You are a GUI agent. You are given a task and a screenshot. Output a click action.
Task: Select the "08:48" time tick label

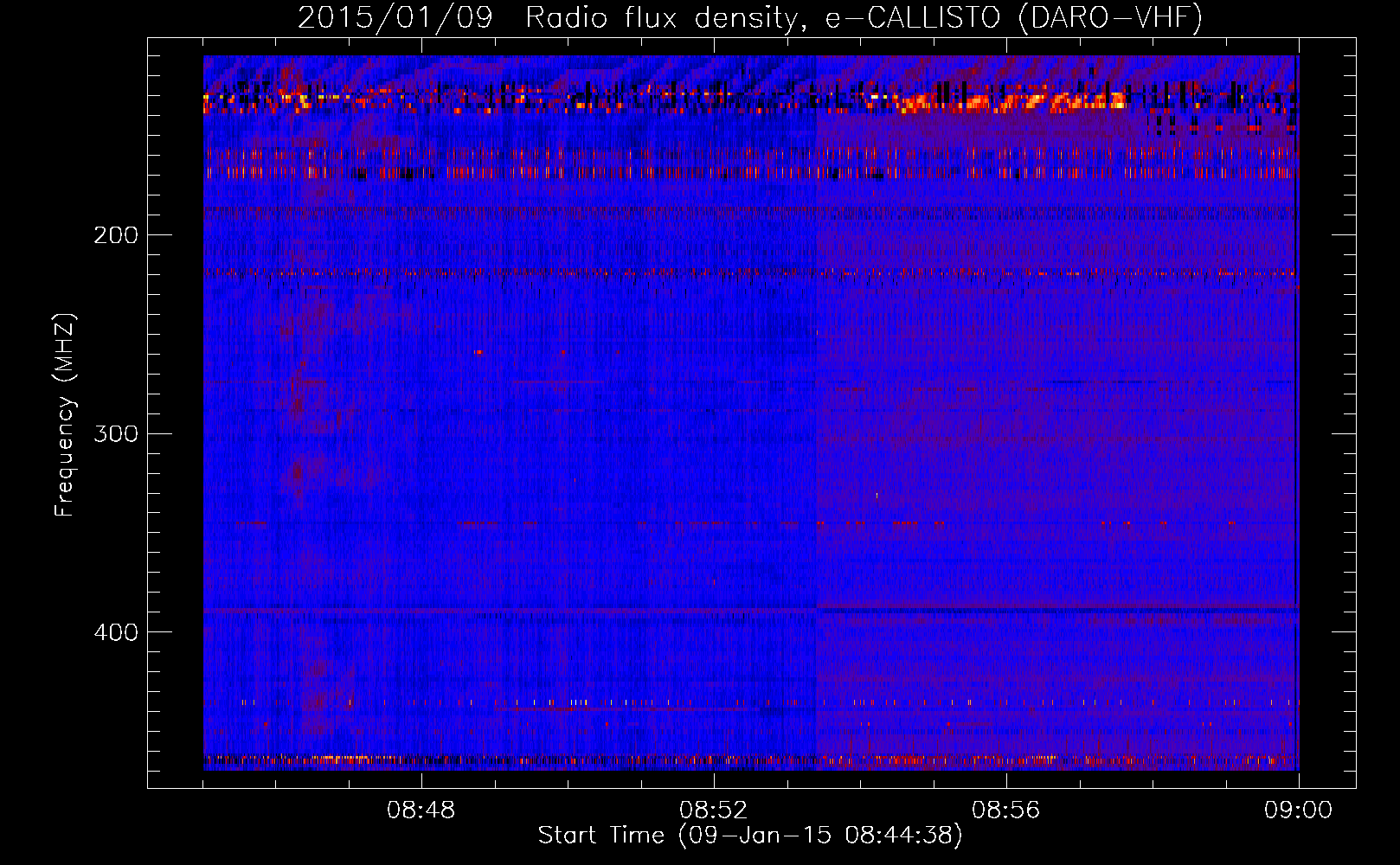[421, 811]
